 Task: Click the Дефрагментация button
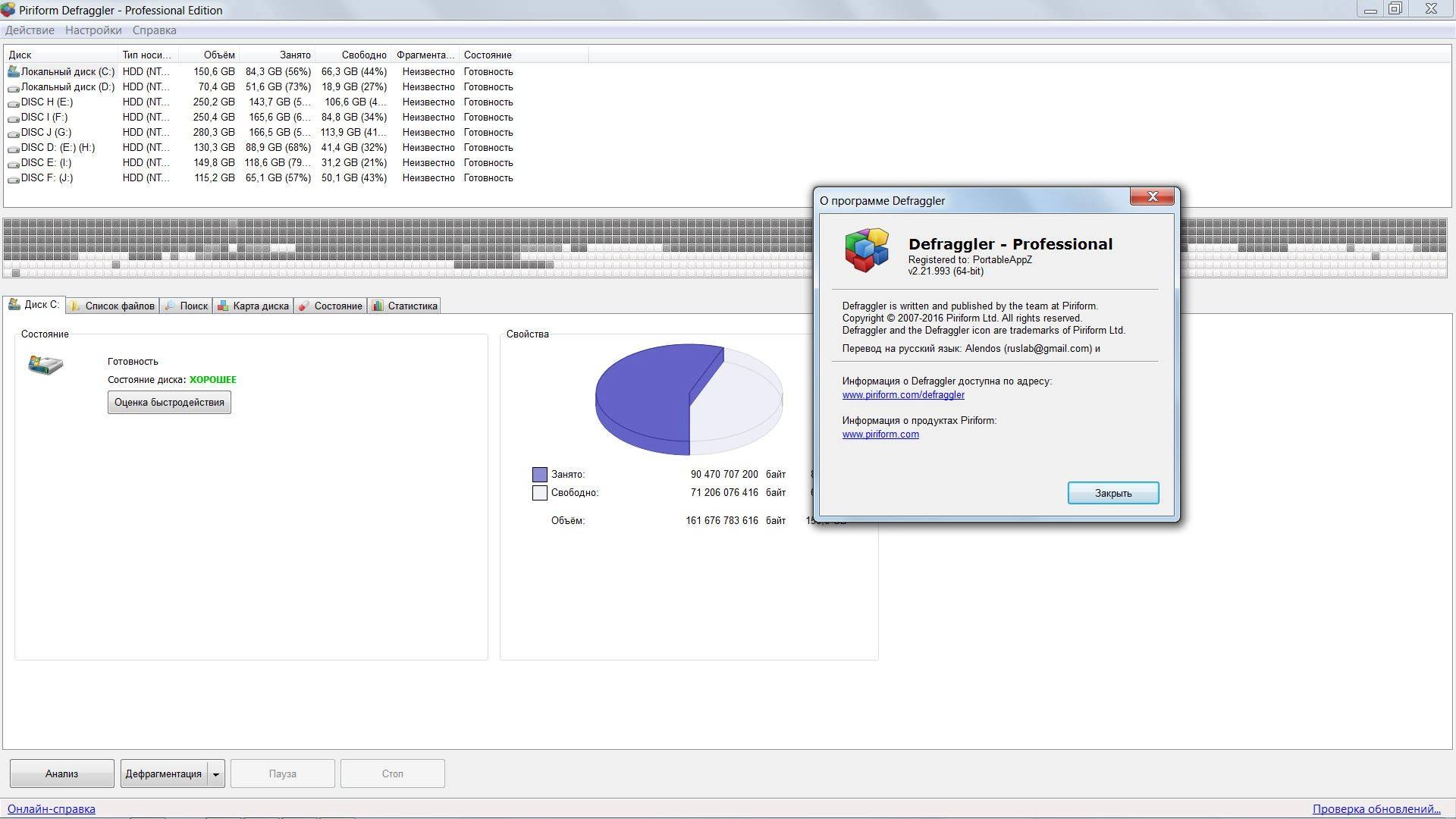coord(163,773)
